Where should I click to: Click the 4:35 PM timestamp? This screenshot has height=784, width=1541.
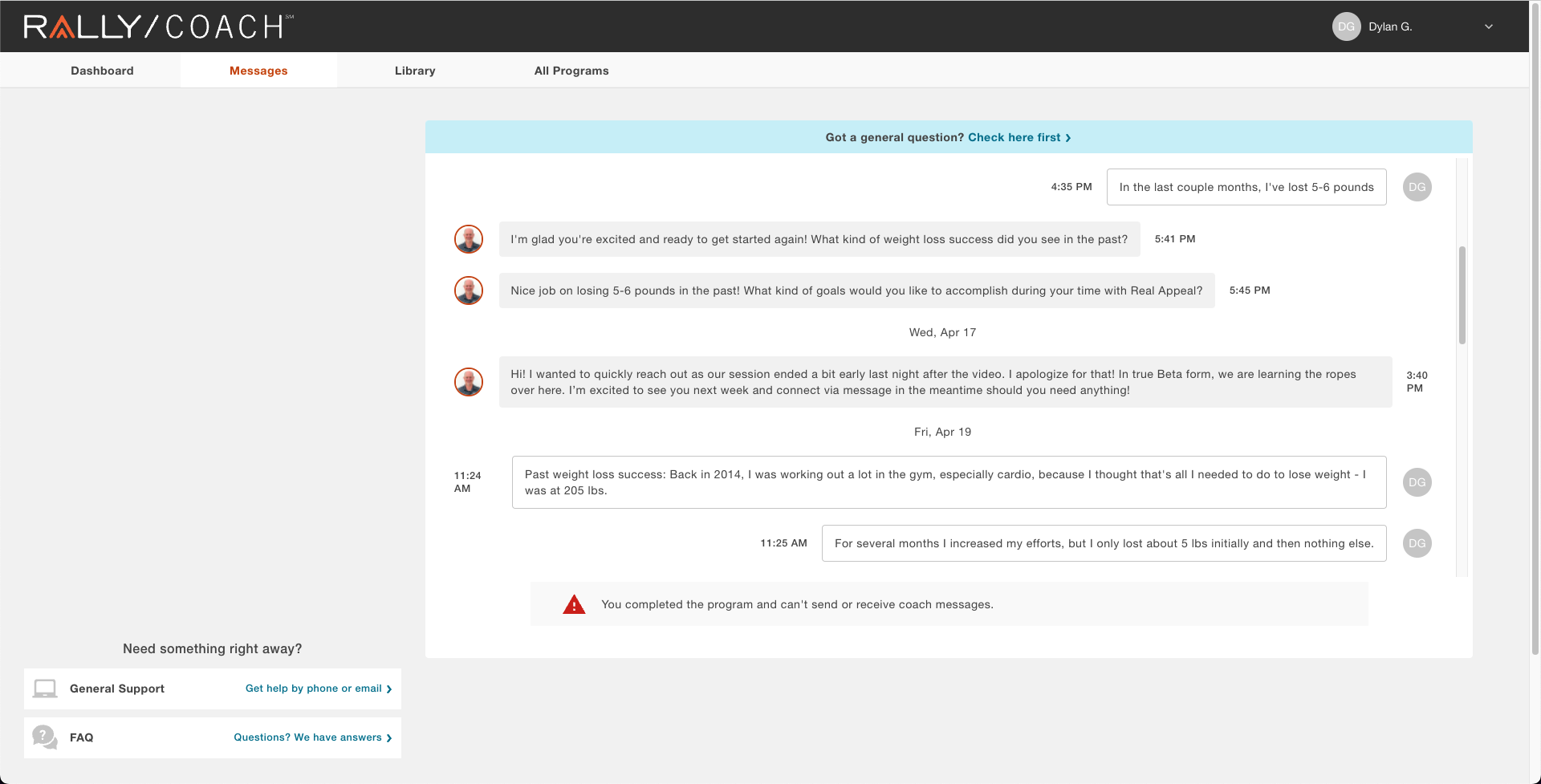tap(1071, 187)
